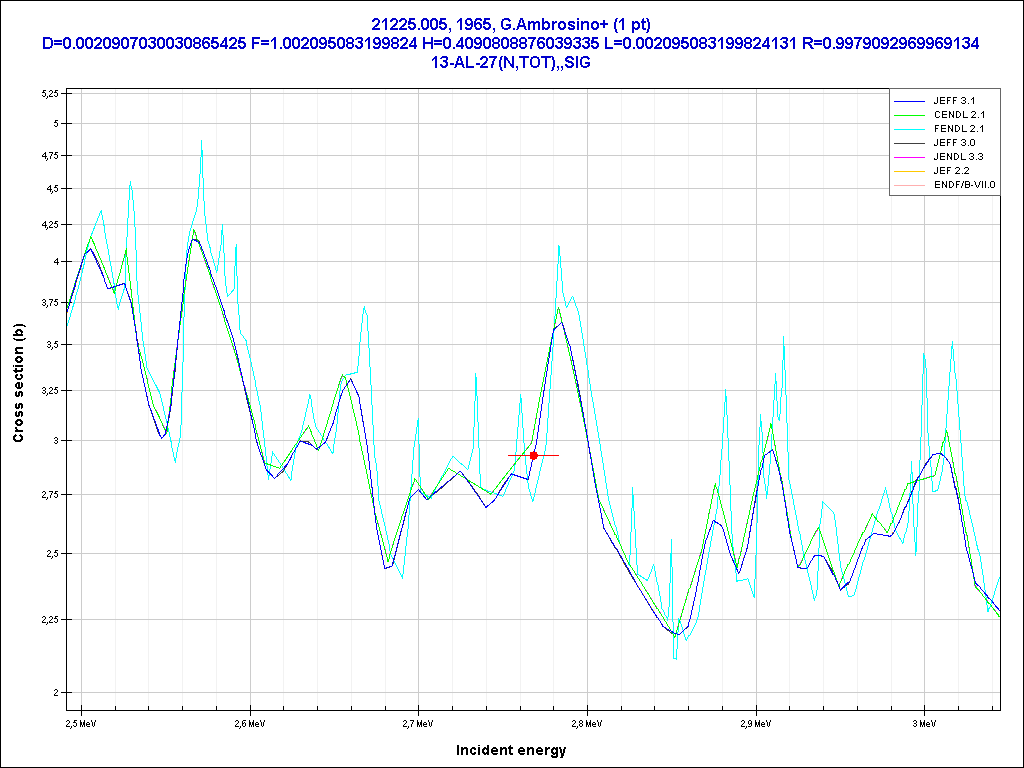Click the JEFF 3.1 legend label

(954, 101)
